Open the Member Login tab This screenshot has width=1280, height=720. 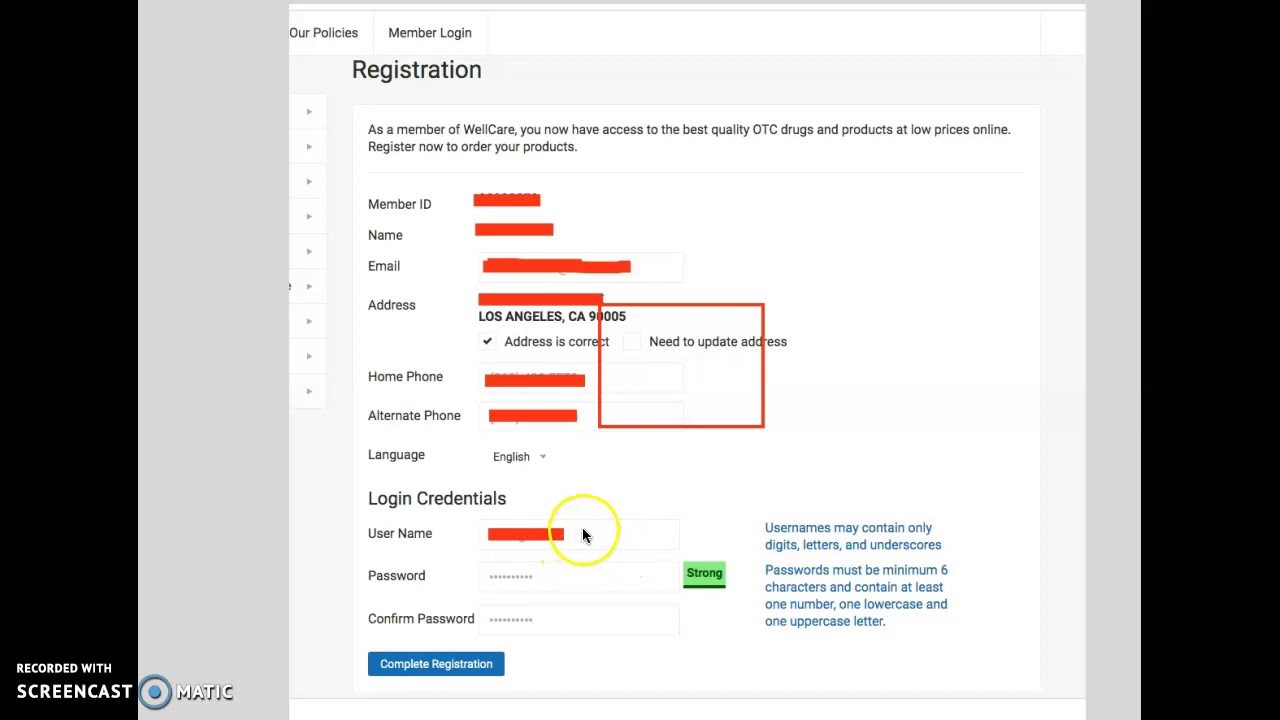coord(430,33)
